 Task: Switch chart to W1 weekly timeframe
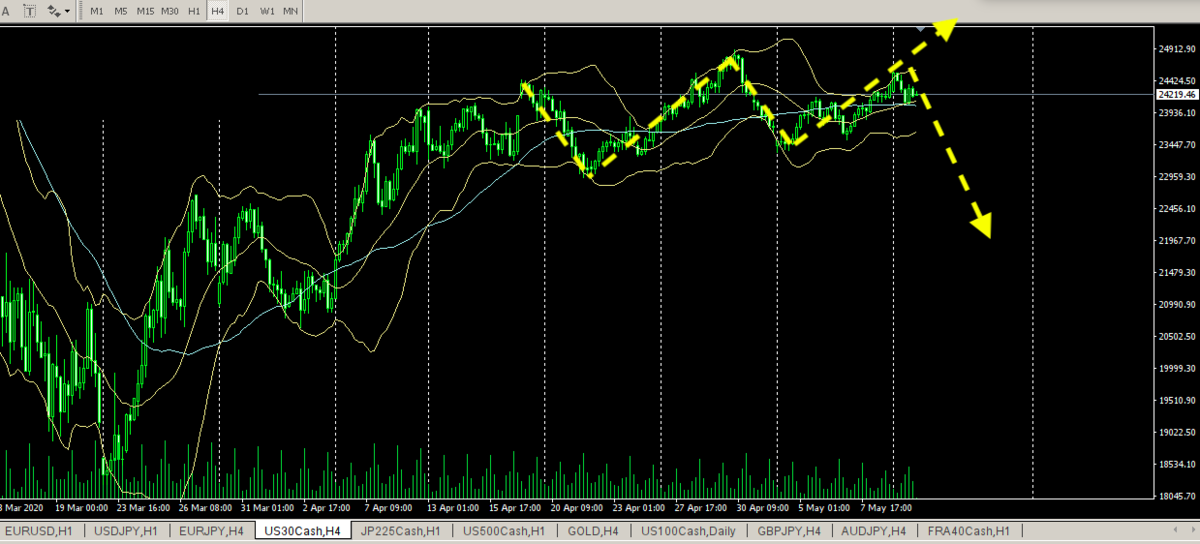[x=267, y=11]
